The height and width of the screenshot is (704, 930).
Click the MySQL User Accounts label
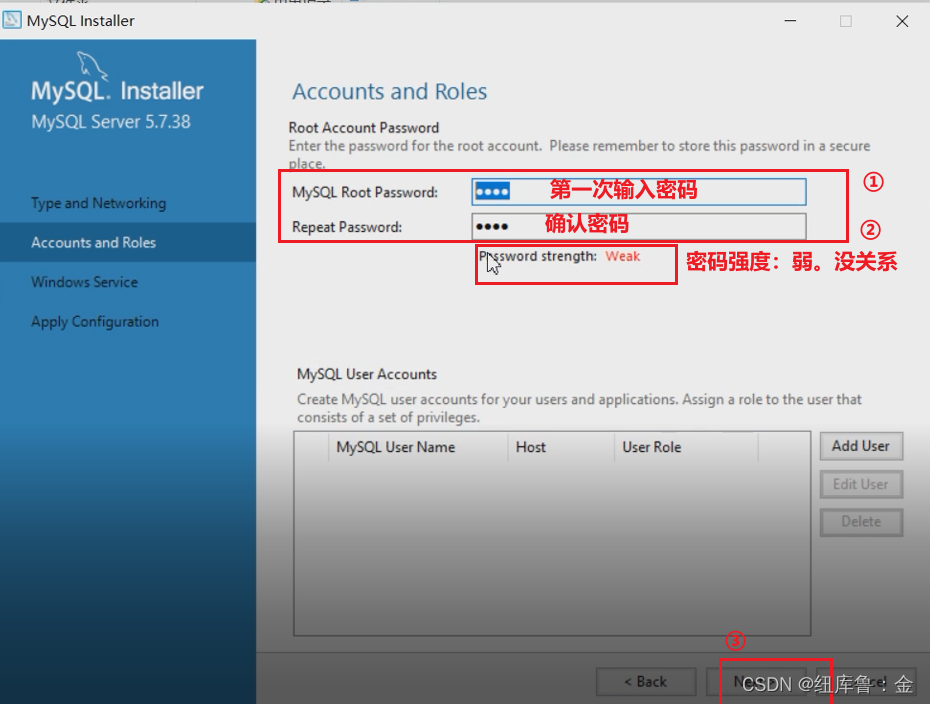(367, 374)
